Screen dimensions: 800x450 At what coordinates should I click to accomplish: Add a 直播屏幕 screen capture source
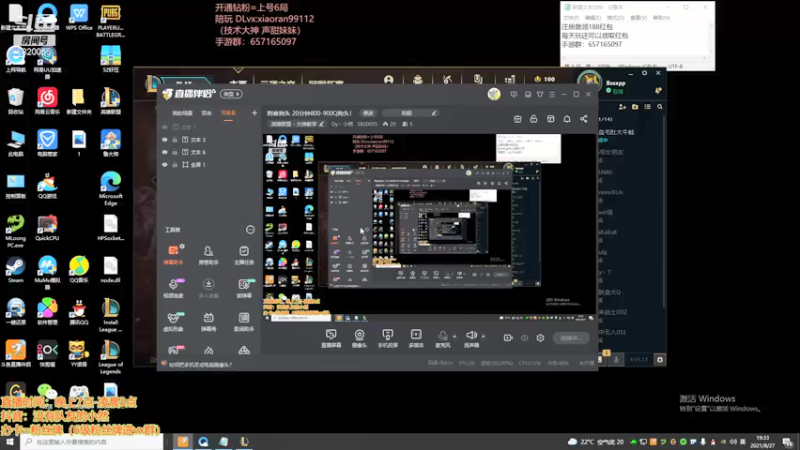331,338
